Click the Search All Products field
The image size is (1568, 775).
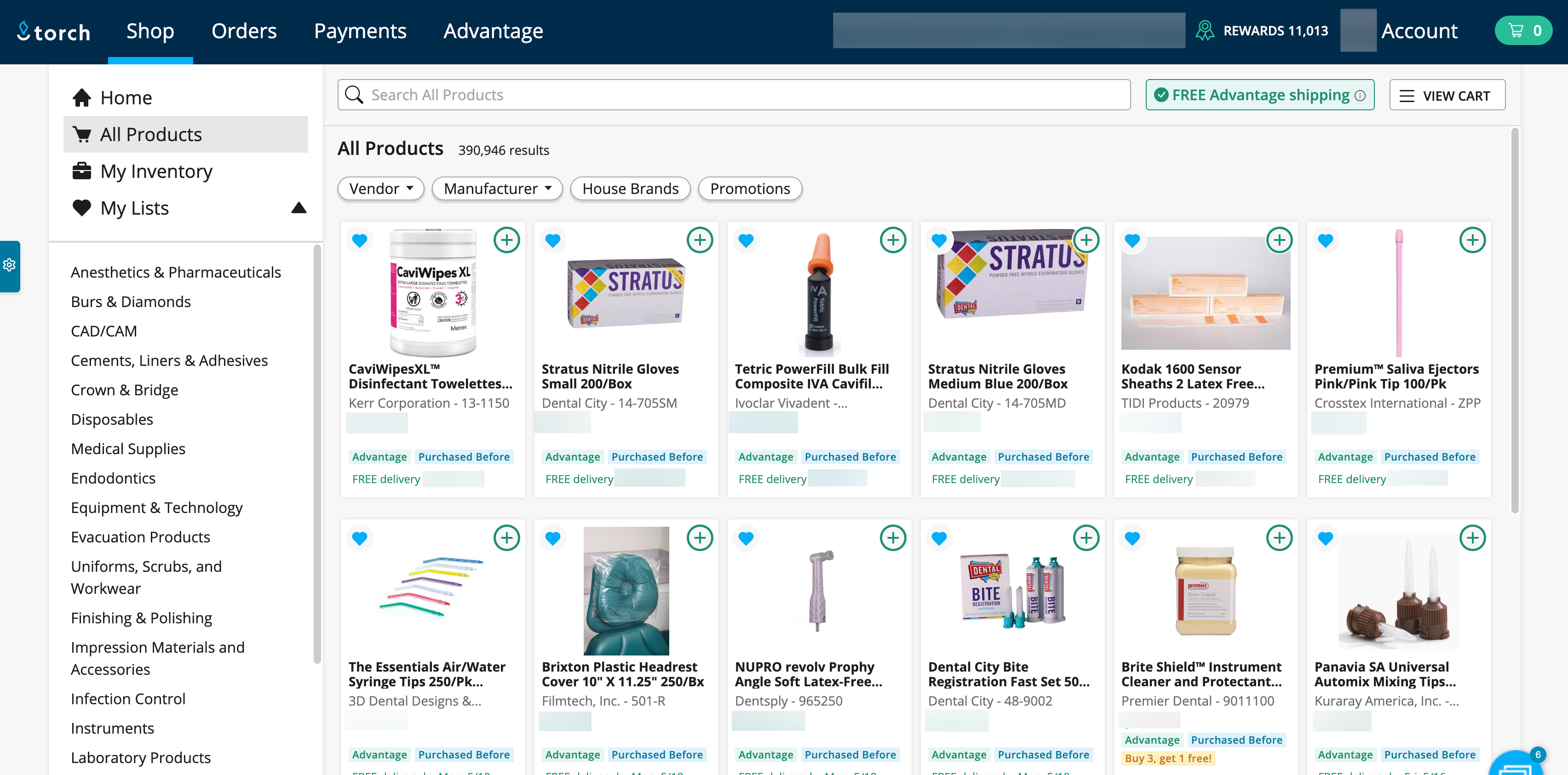[x=734, y=95]
